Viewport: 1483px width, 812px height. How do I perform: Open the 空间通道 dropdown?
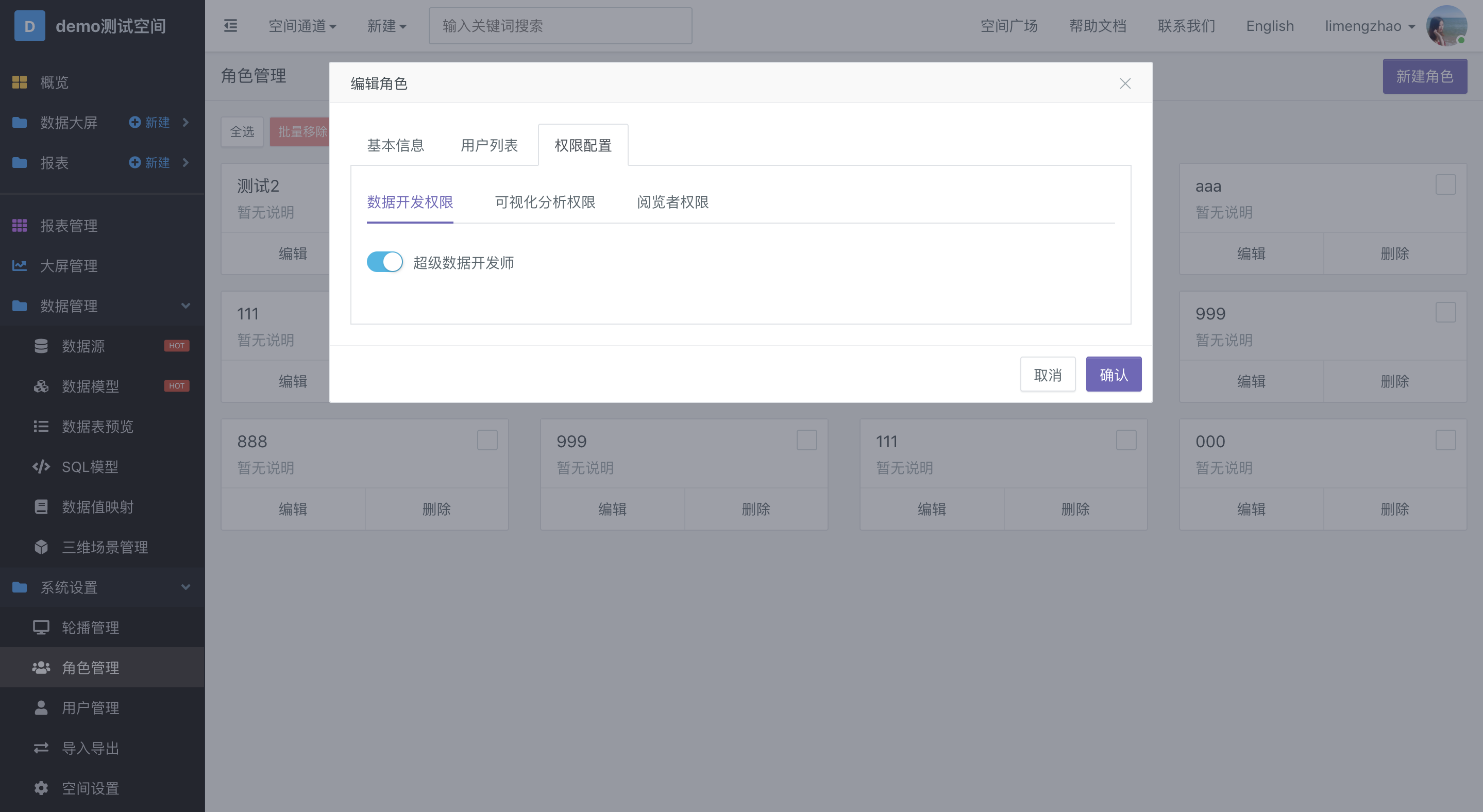point(302,26)
